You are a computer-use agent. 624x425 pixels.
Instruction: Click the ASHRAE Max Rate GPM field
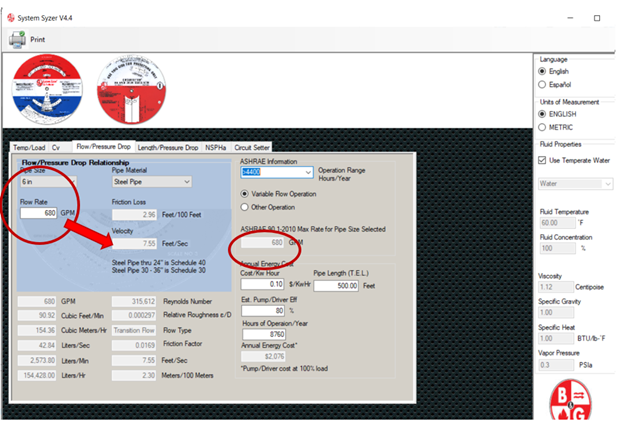pos(262,242)
